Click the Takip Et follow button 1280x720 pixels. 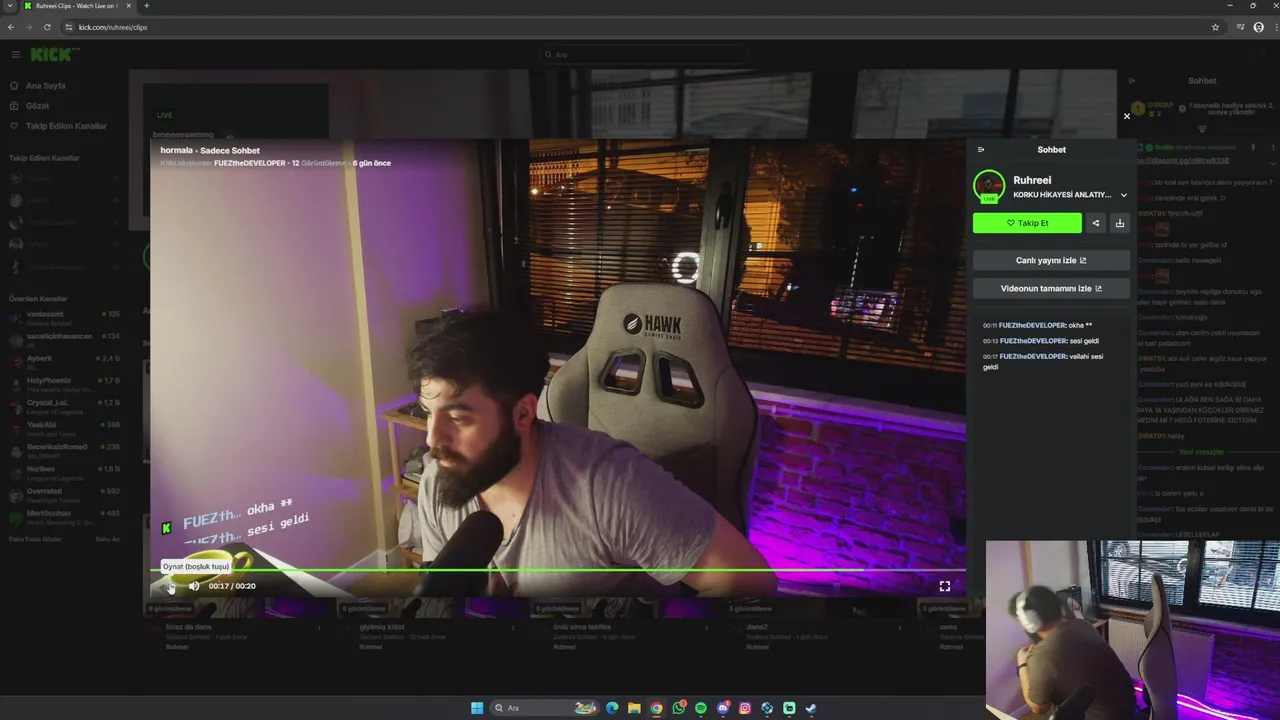pos(1027,223)
